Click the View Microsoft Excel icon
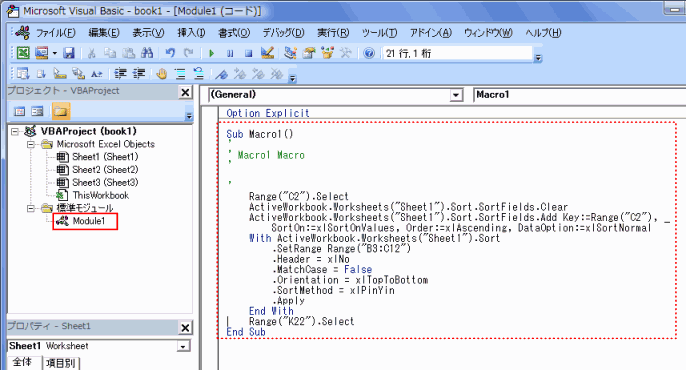 (23, 53)
